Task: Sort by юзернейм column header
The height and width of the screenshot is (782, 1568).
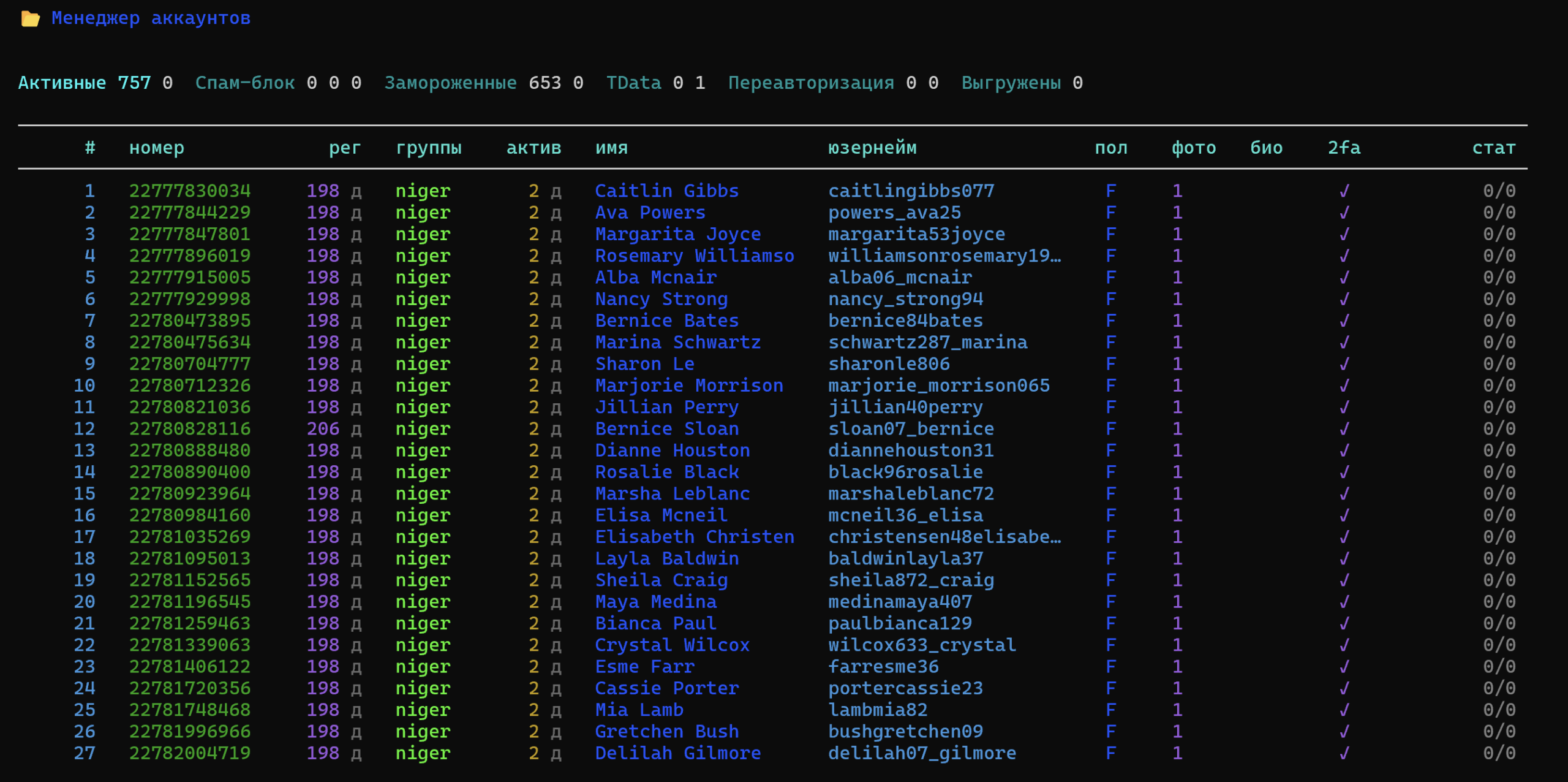Action: tap(872, 148)
